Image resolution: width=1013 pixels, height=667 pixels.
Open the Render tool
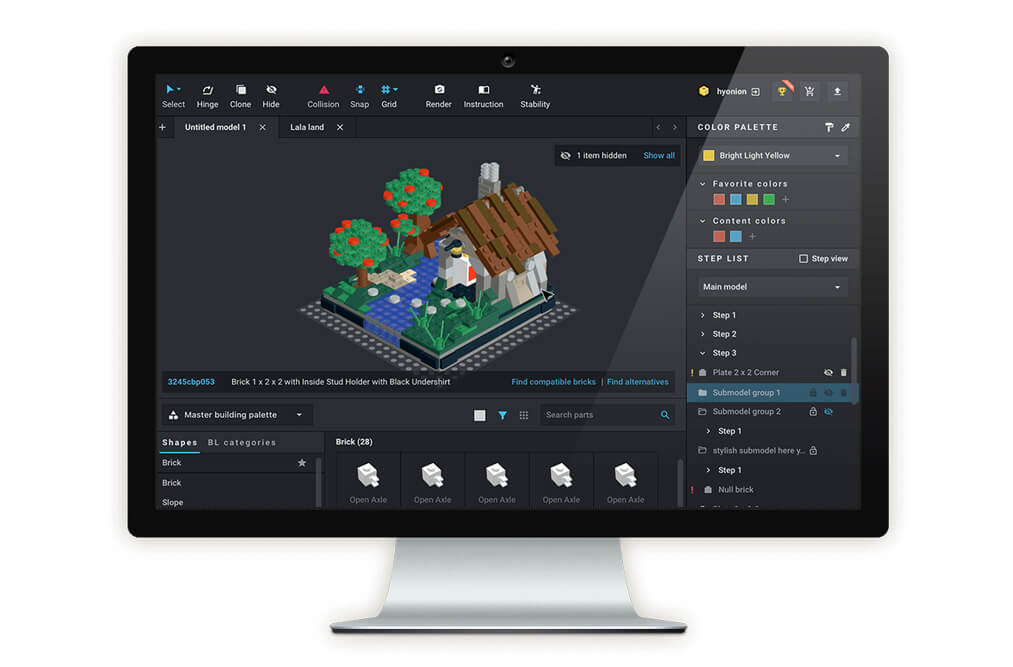(x=438, y=95)
